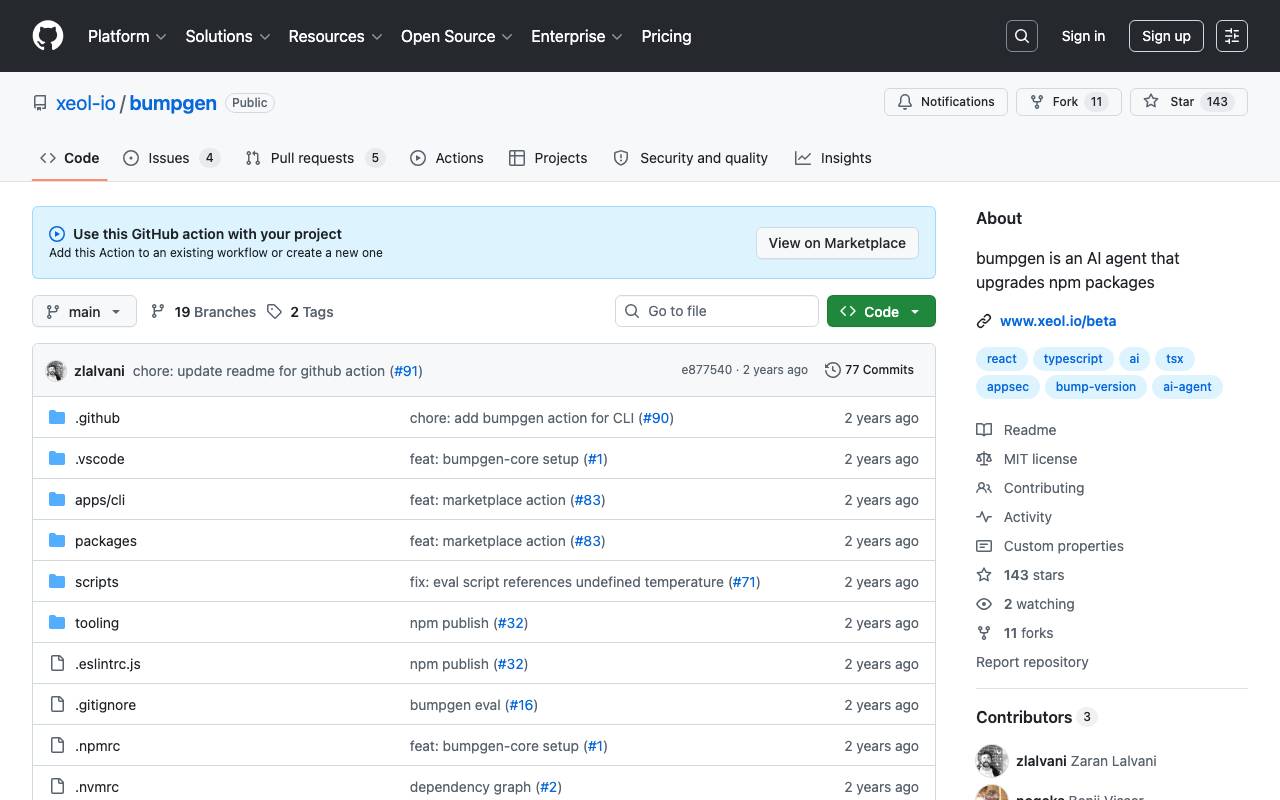Image resolution: width=1280 pixels, height=800 pixels.
Task: Click the Go to file search field
Action: [717, 311]
